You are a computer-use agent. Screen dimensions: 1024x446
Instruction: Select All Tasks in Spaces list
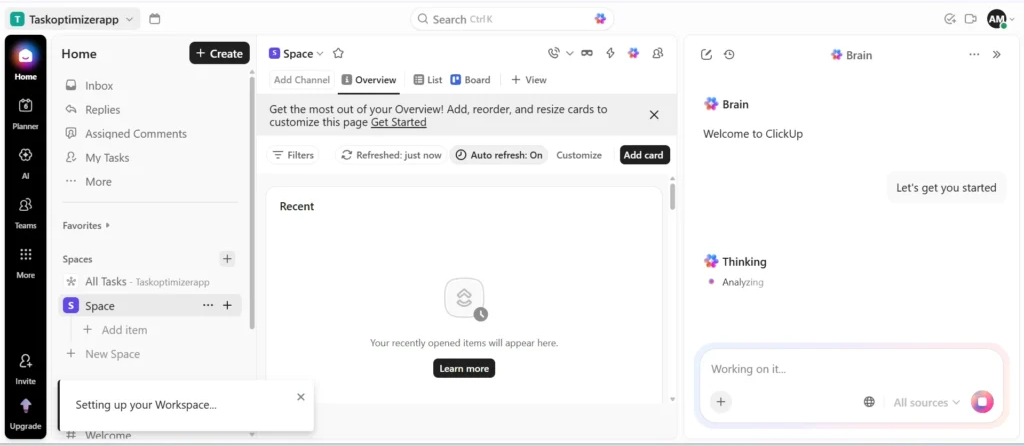[x=147, y=281]
